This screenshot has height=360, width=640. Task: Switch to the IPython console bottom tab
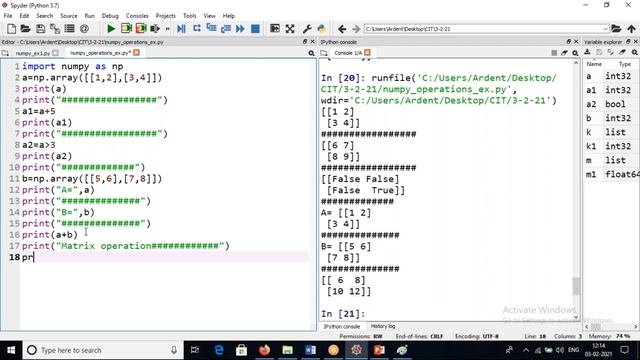coord(342,327)
